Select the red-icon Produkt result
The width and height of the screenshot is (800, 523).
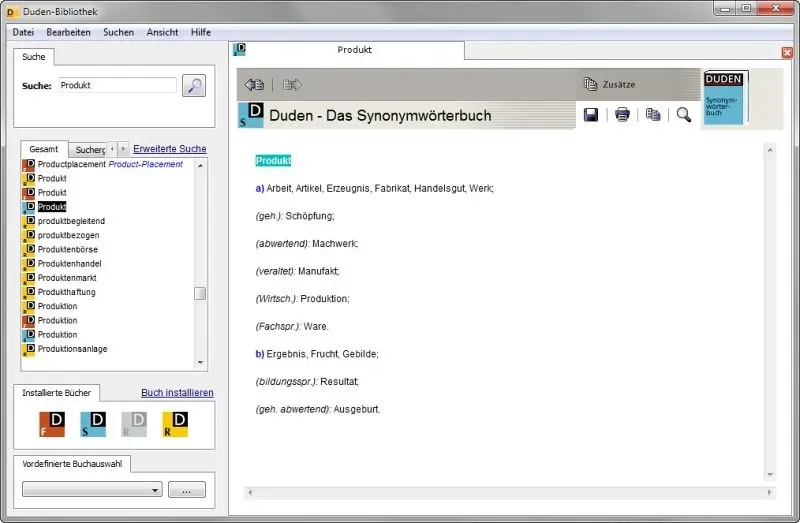[44, 193]
